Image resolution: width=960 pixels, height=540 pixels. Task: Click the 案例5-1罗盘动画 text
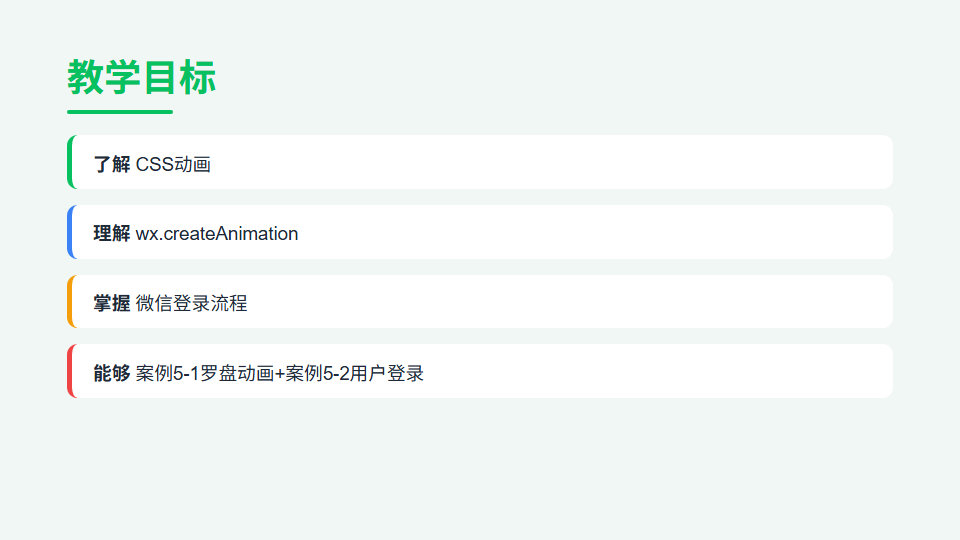point(205,373)
